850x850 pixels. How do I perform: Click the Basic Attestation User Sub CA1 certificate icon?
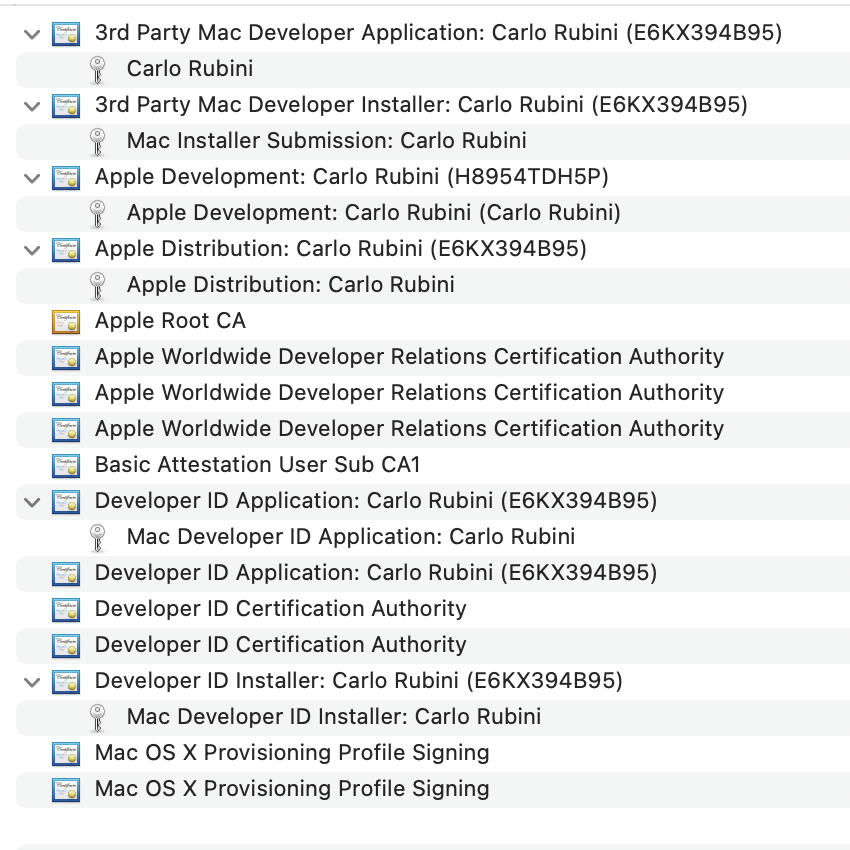[66, 465]
